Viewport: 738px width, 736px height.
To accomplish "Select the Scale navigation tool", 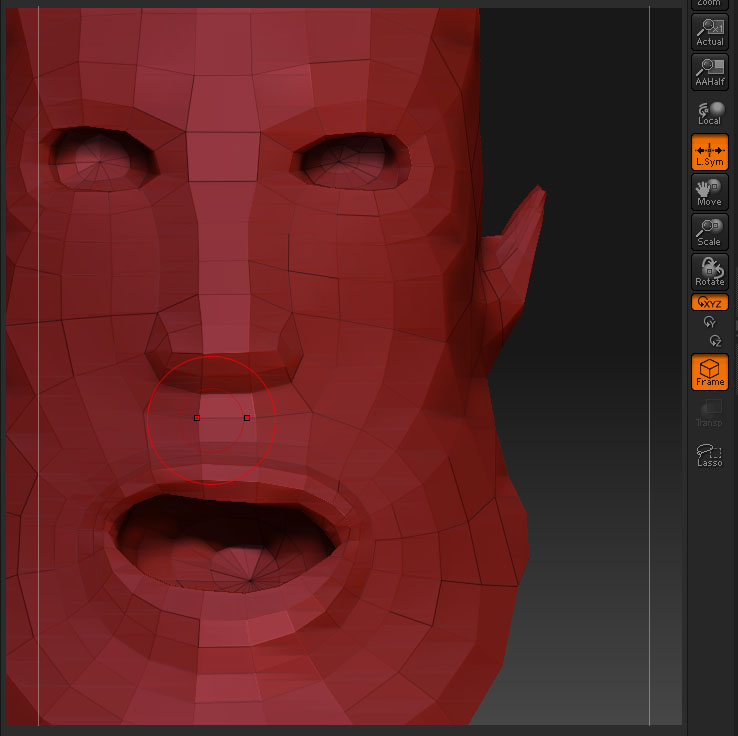I will click(x=710, y=232).
